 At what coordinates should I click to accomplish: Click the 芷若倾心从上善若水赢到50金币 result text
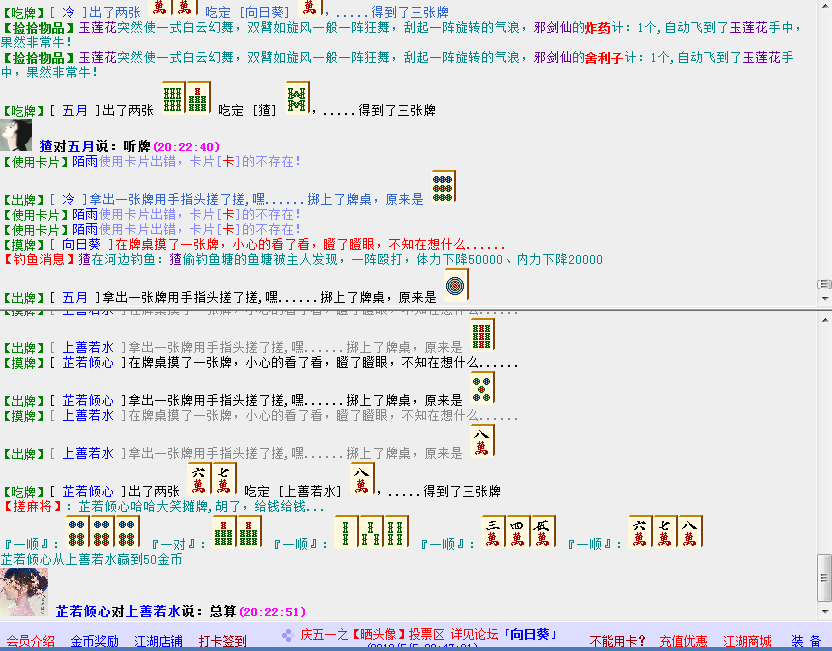click(91, 559)
